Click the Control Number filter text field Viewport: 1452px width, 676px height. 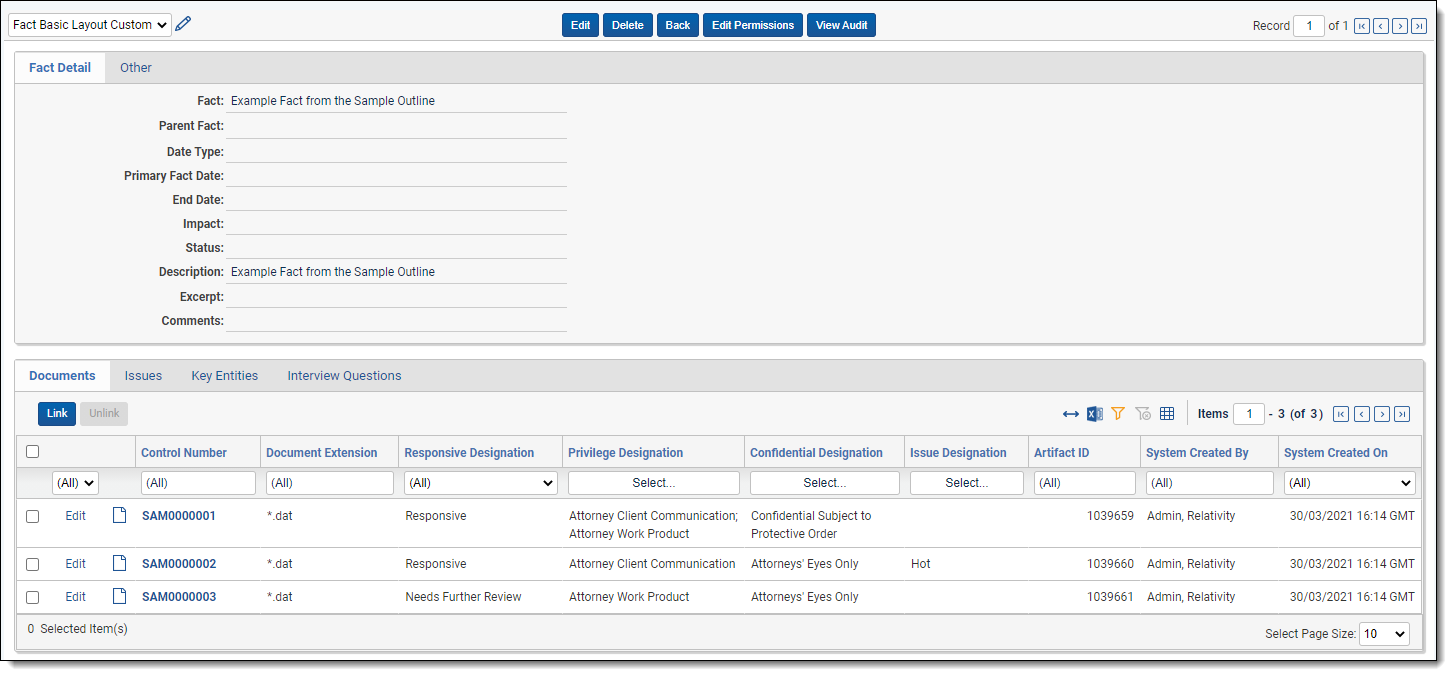pos(198,483)
